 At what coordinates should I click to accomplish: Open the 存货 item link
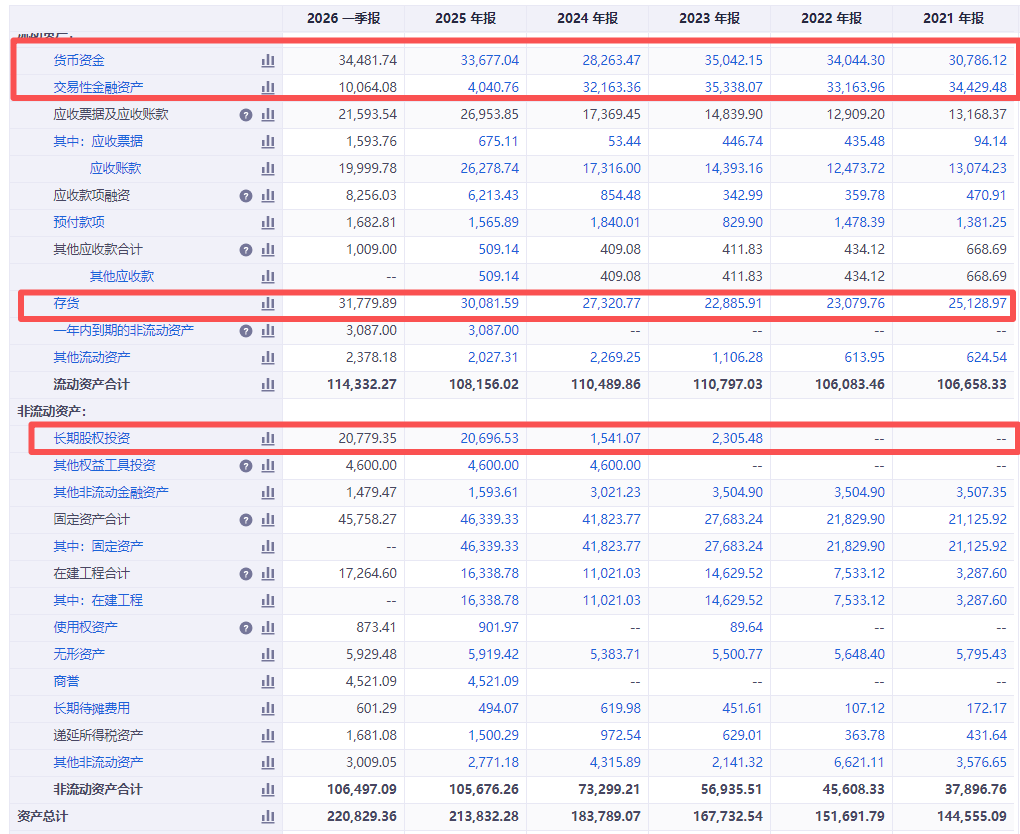click(66, 303)
